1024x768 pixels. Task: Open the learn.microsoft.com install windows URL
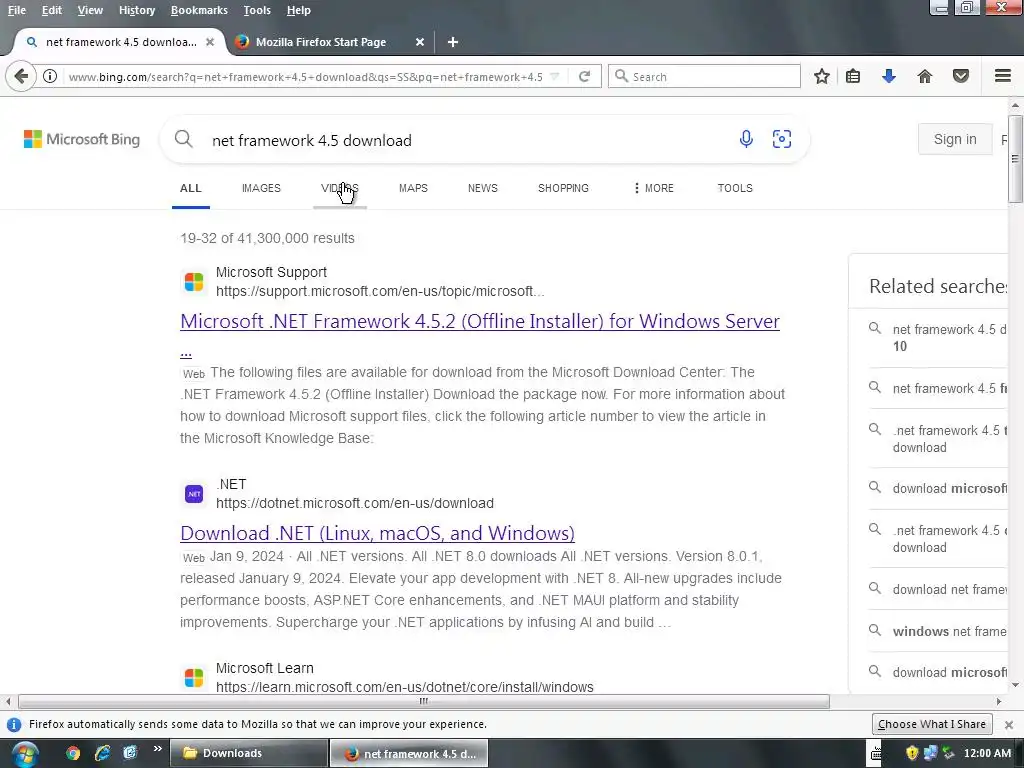coord(405,687)
